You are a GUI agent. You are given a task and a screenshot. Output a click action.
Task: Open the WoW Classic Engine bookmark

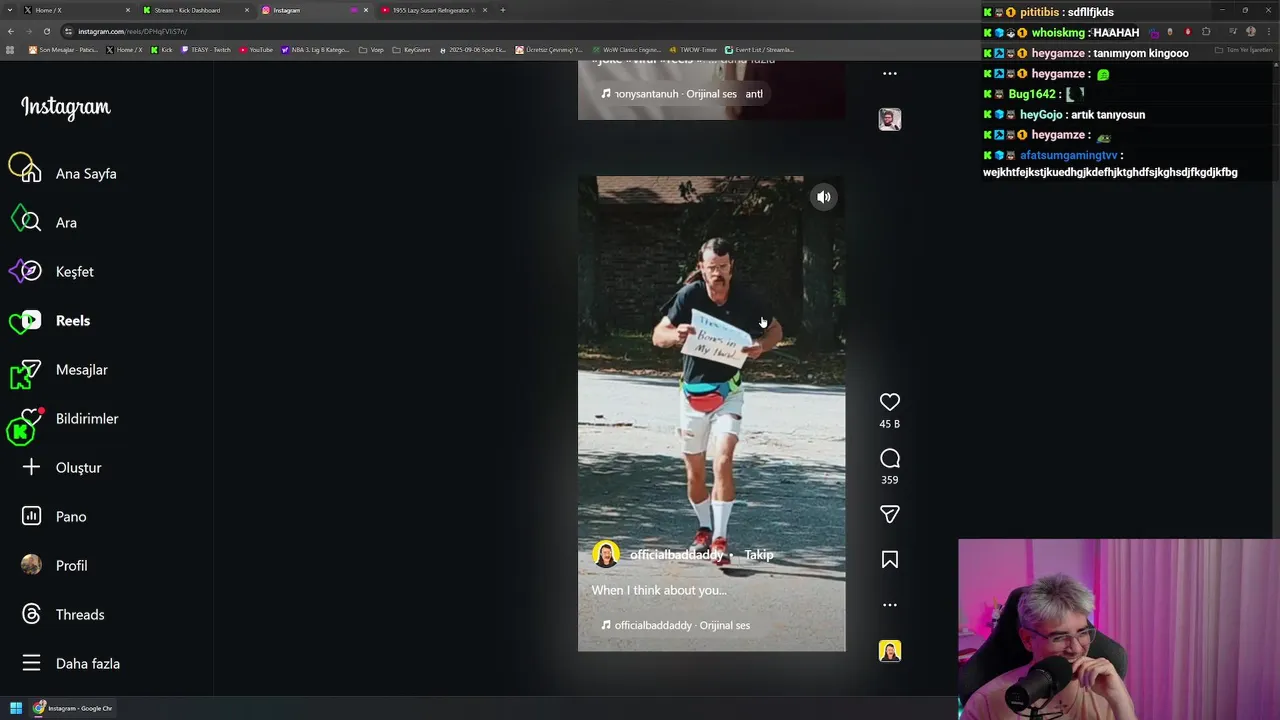click(626, 49)
